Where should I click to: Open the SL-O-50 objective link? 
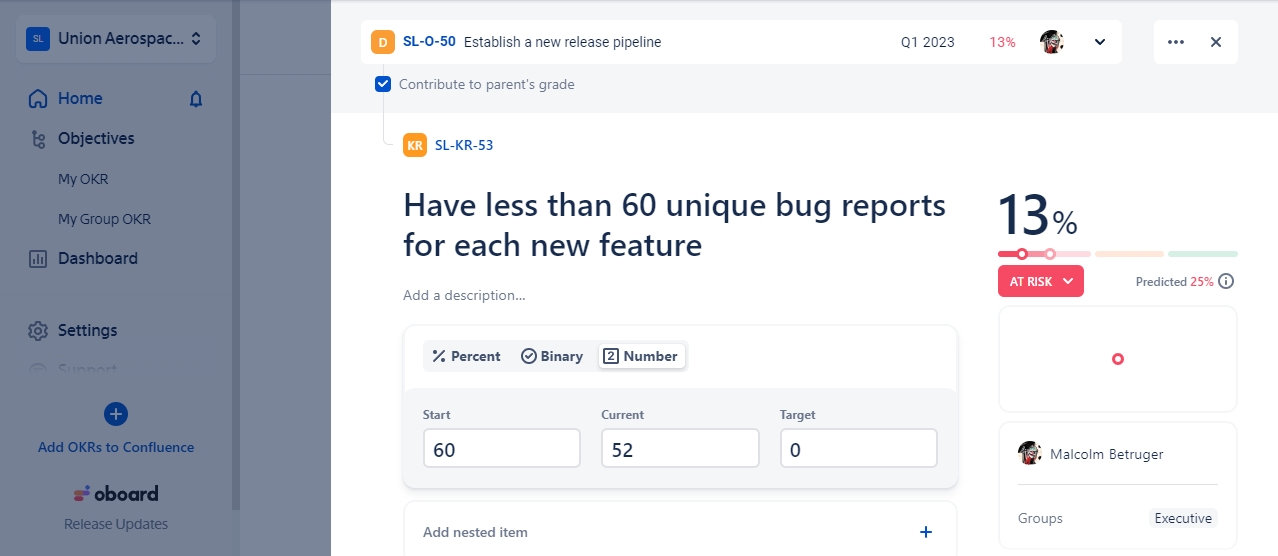click(429, 42)
